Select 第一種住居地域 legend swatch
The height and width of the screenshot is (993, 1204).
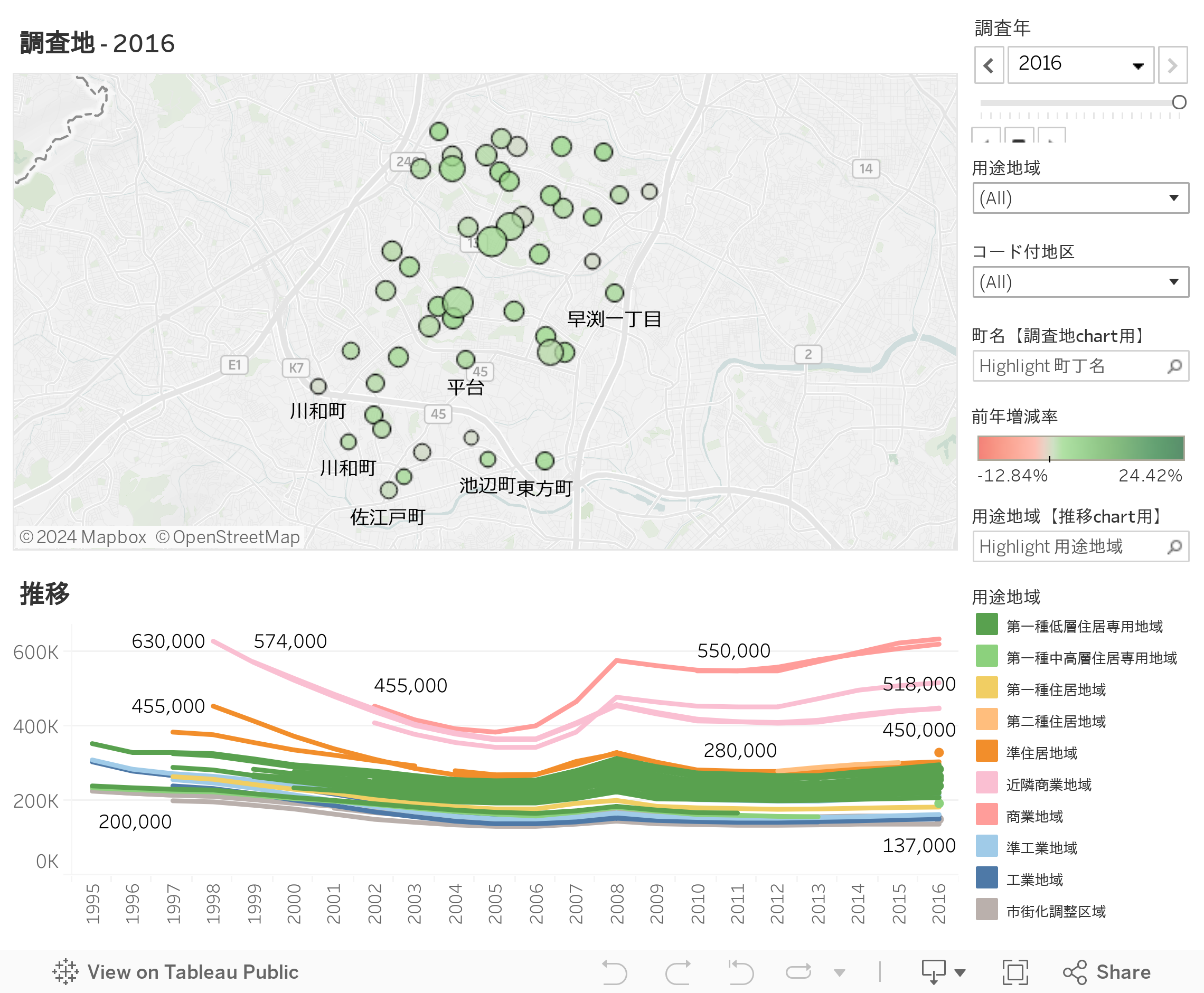coord(986,687)
